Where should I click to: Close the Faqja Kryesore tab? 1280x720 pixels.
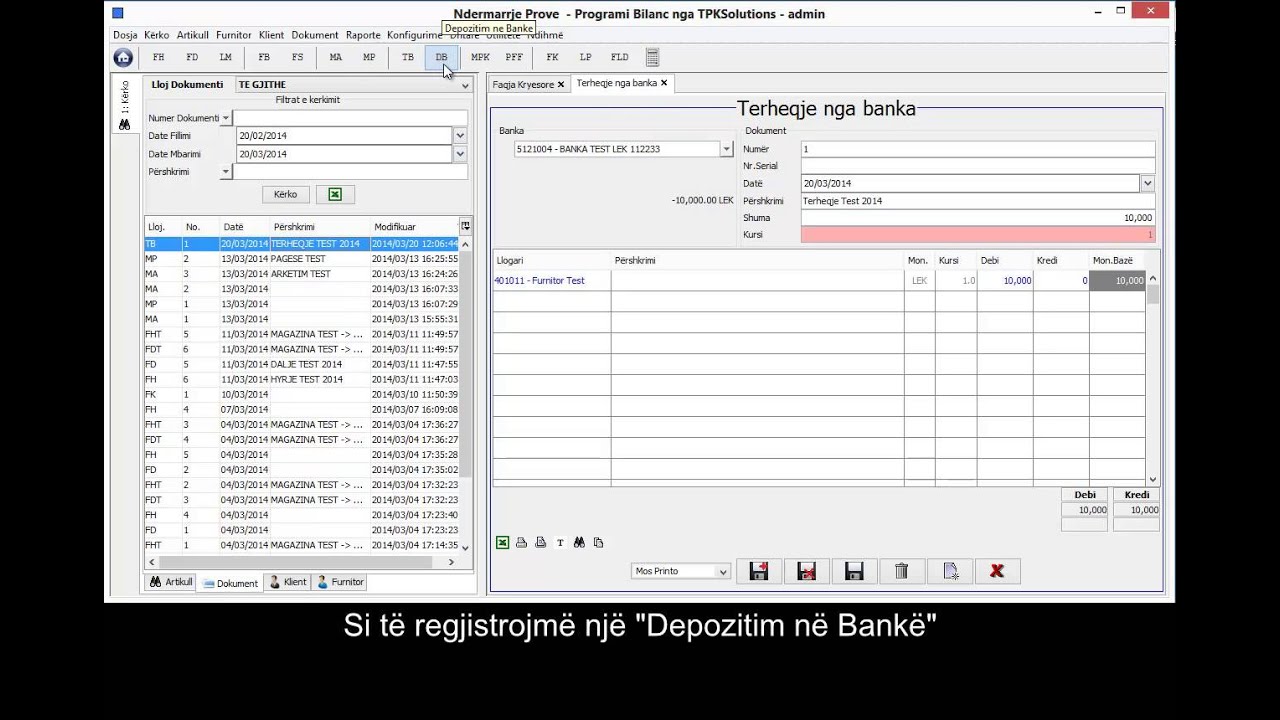point(561,85)
